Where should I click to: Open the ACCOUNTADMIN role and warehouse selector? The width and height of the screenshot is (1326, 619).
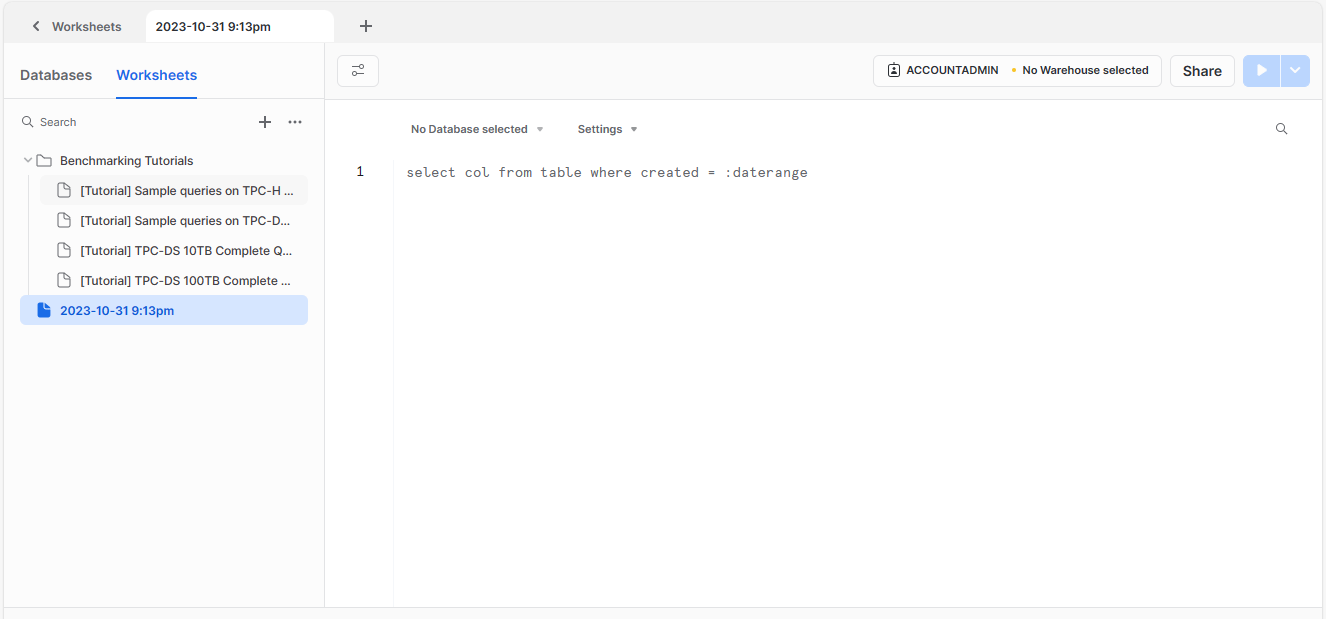[1017, 71]
